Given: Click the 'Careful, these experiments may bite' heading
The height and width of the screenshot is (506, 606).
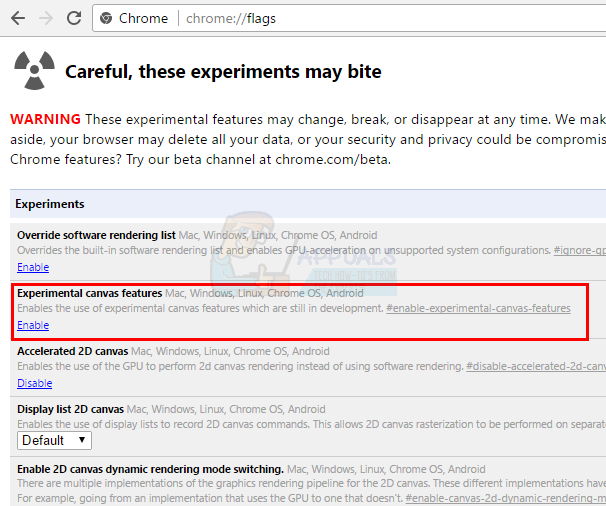Looking at the screenshot, I should 223,72.
